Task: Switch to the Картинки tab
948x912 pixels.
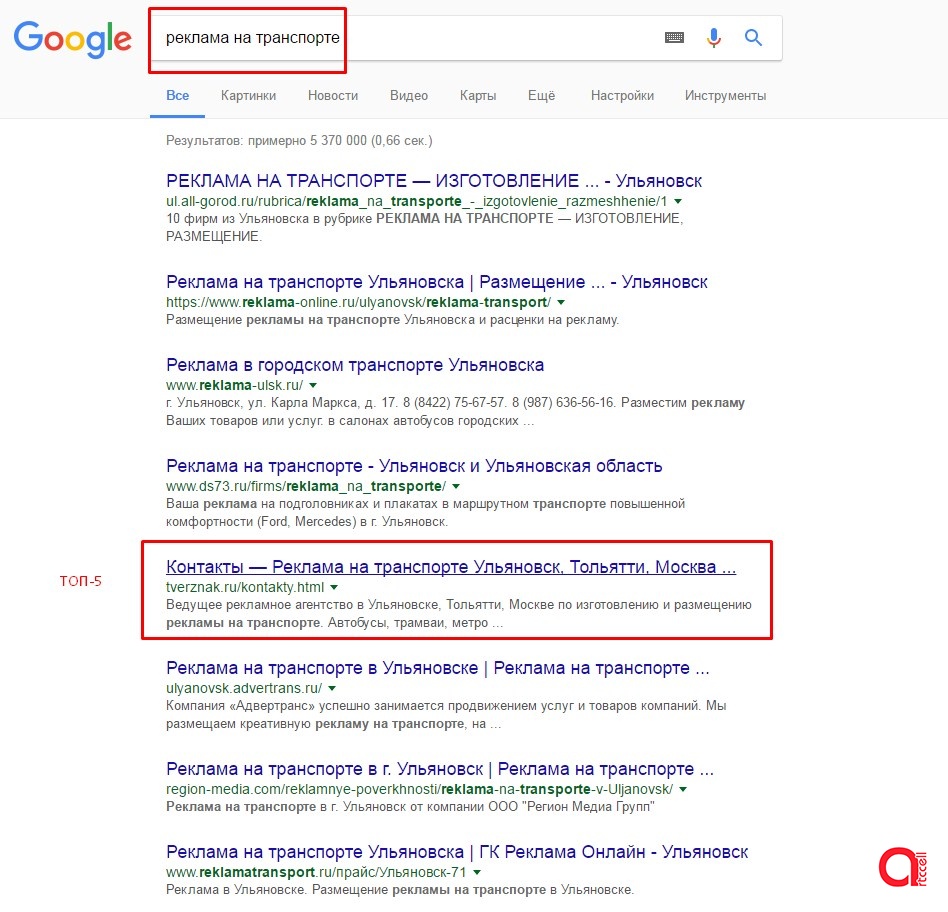Action: pos(248,96)
